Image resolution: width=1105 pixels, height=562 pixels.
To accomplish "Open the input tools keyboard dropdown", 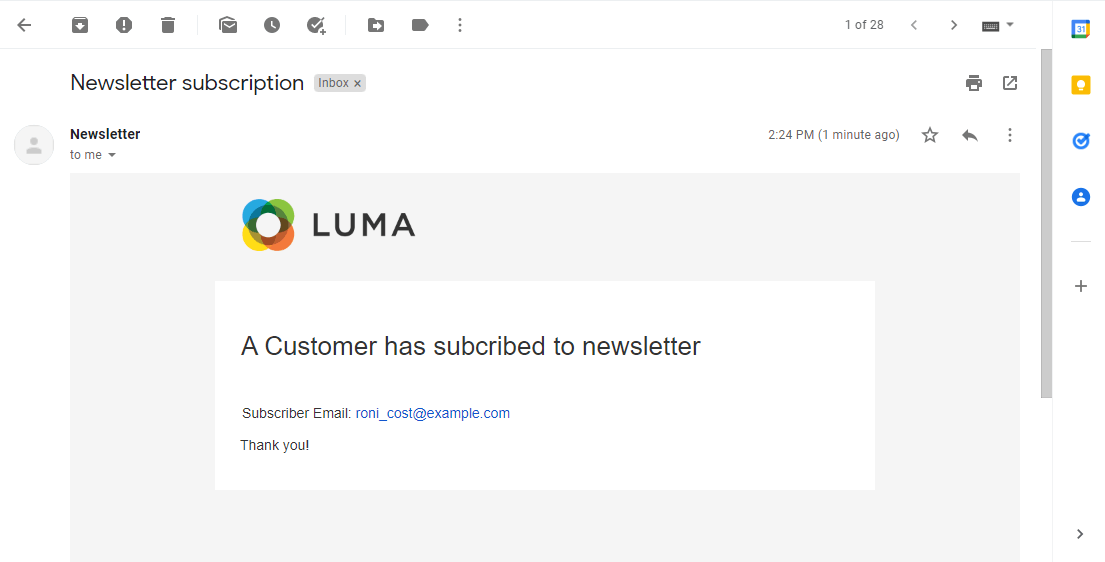I will click(997, 25).
